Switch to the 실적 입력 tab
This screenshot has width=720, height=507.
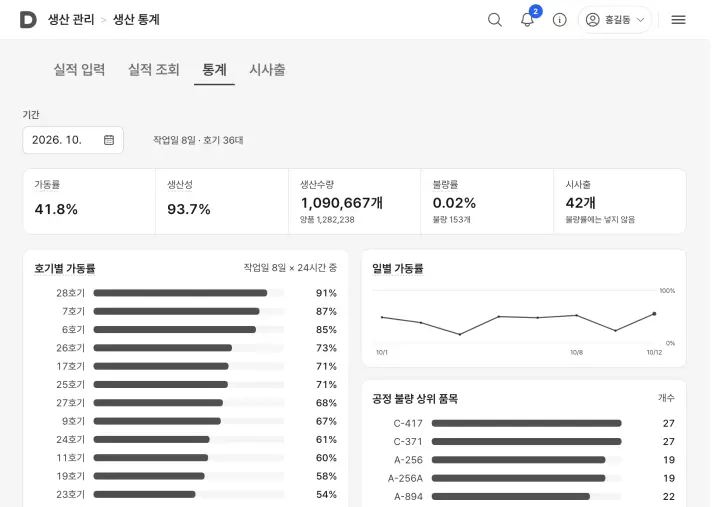(79, 69)
